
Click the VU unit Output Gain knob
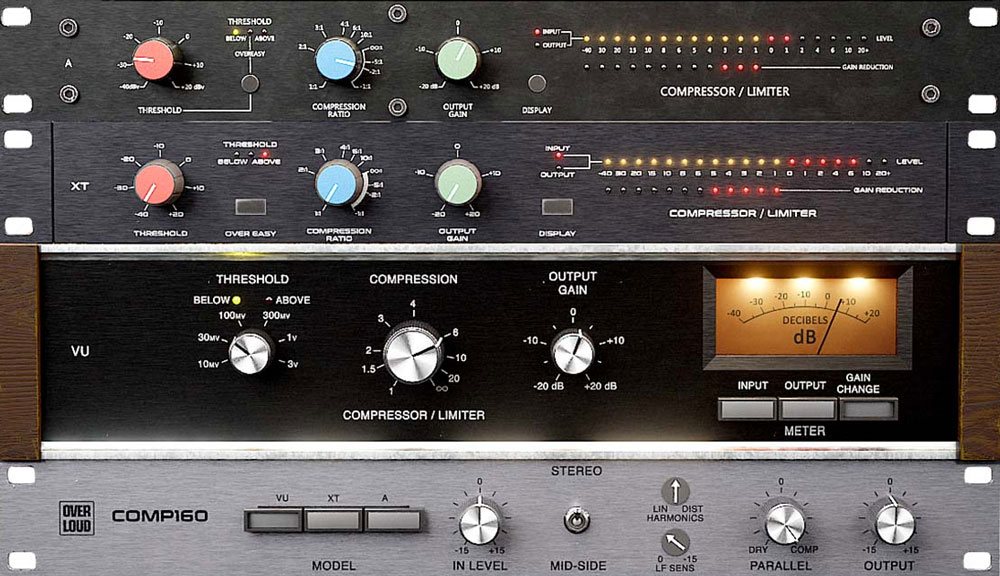572,350
